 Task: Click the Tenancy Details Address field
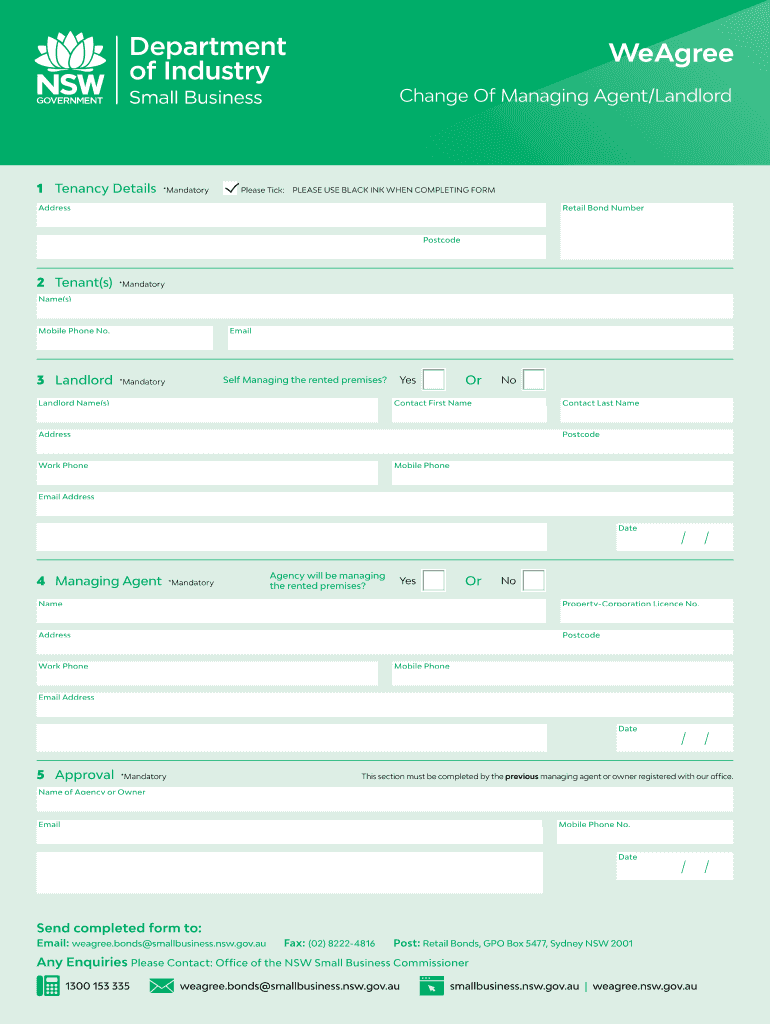(291, 215)
